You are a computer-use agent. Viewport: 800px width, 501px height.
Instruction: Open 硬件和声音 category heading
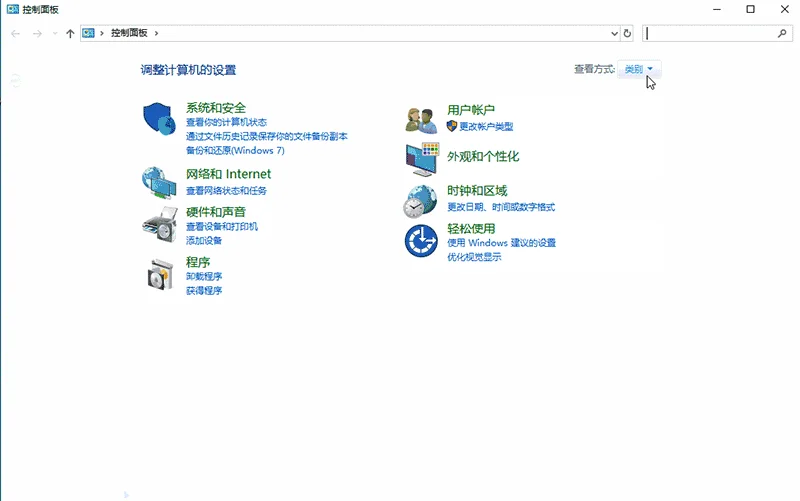click(216, 212)
